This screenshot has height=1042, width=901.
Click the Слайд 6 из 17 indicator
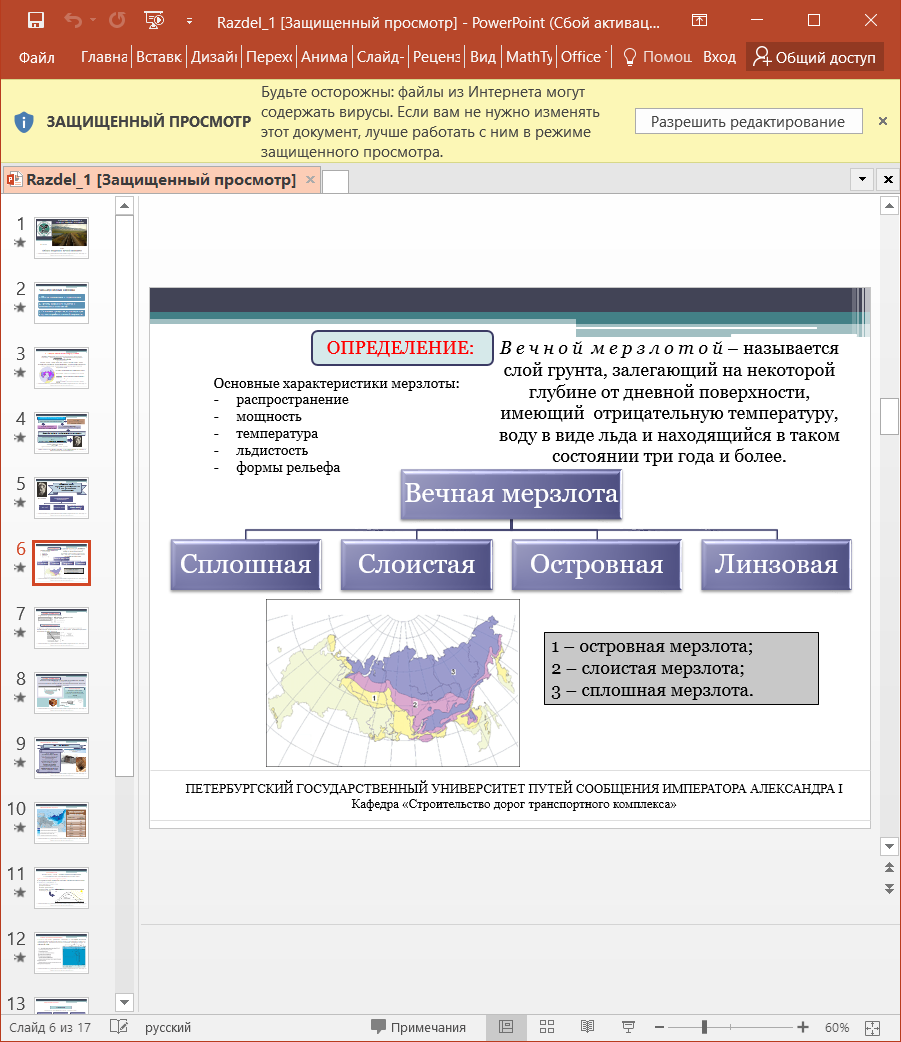50,1027
